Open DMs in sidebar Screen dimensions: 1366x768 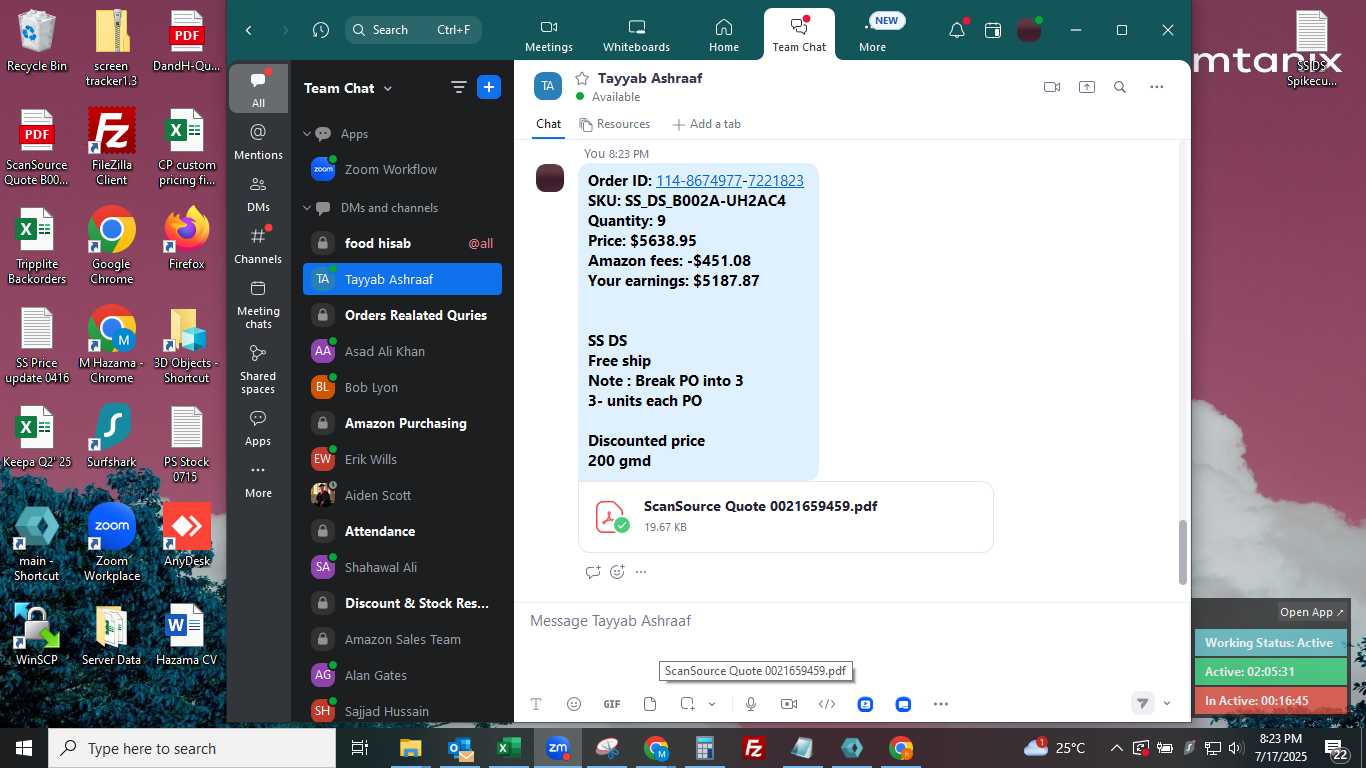click(258, 194)
